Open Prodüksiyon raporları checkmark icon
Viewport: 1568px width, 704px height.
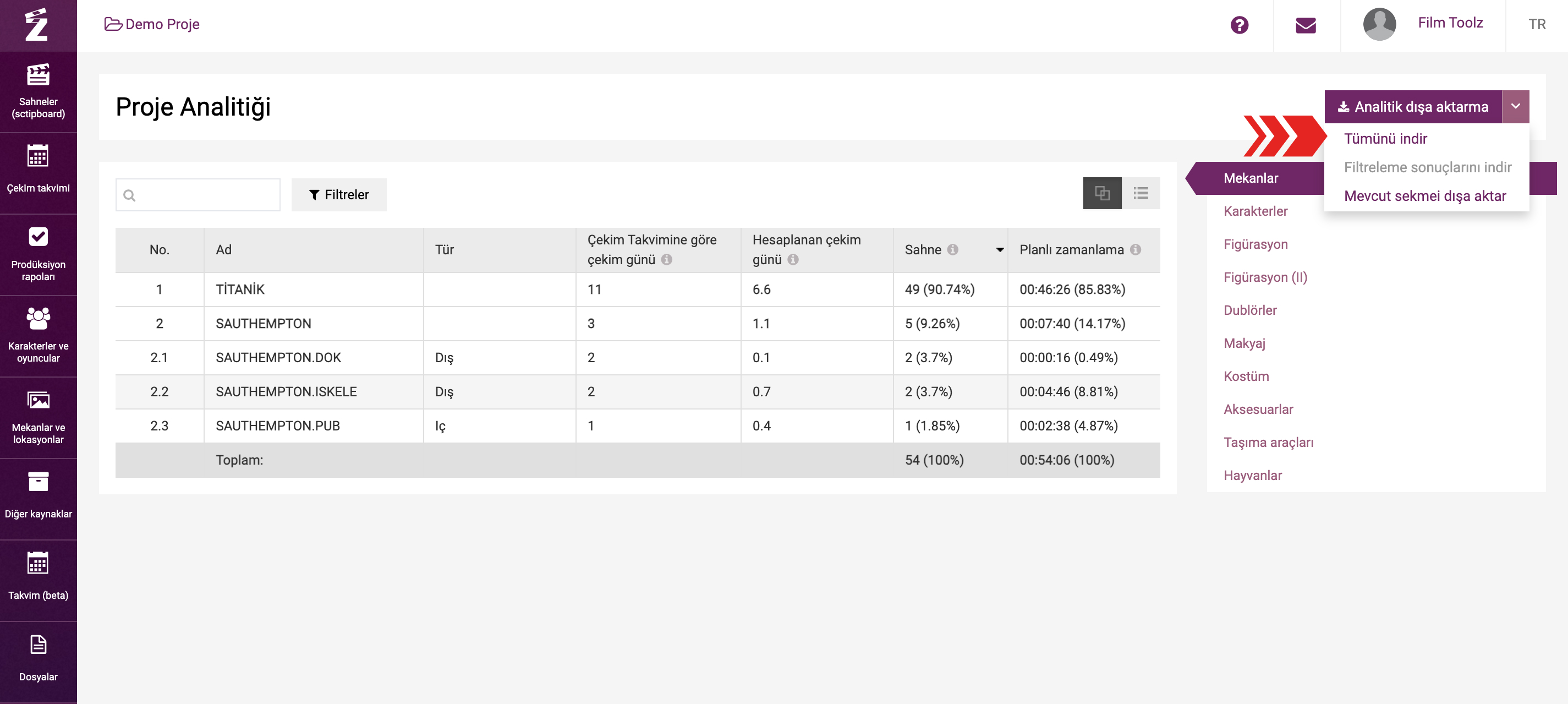(38, 236)
